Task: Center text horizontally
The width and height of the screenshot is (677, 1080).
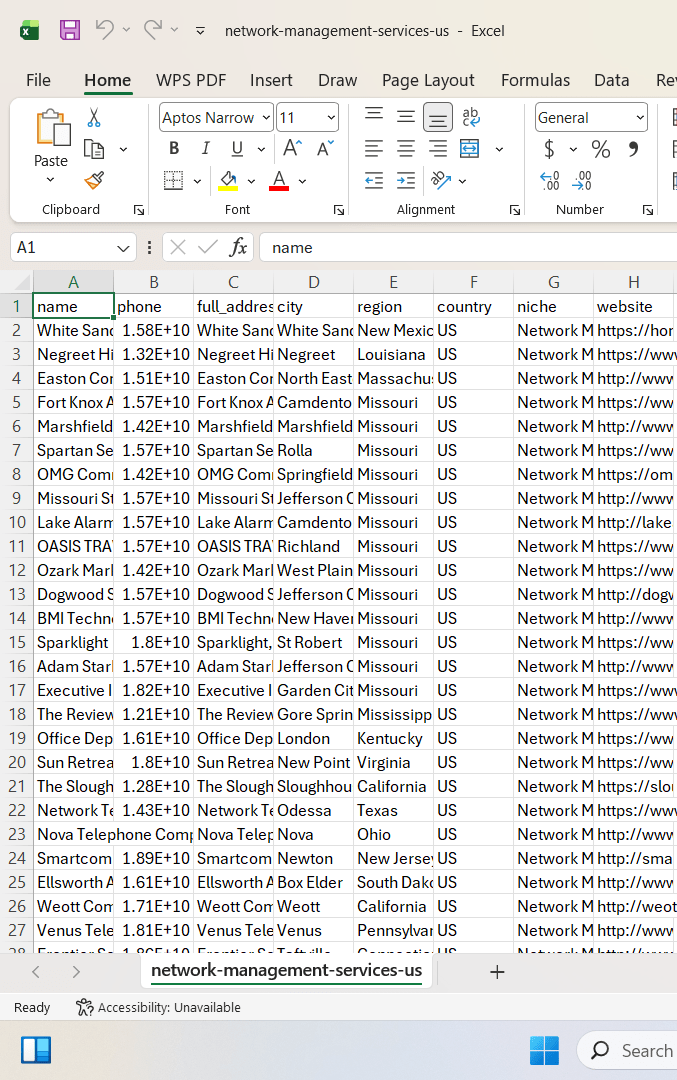Action: (x=406, y=148)
